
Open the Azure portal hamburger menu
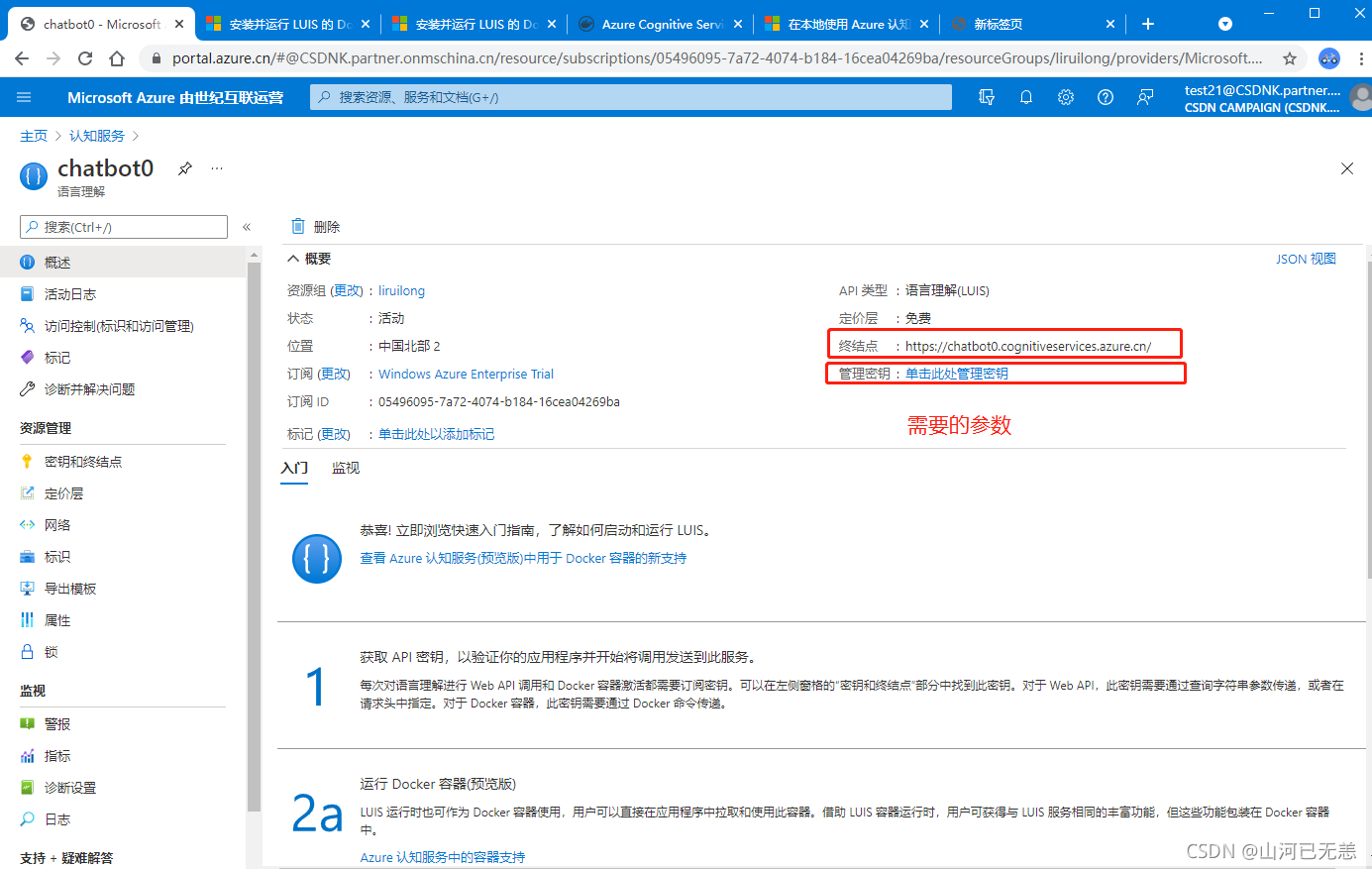coord(24,97)
